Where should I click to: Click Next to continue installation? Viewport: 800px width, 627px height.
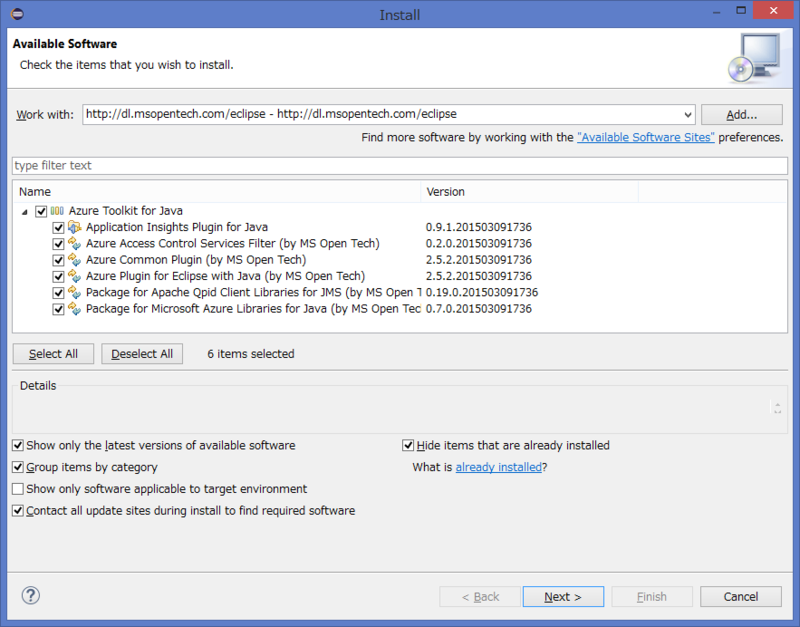[563, 596]
